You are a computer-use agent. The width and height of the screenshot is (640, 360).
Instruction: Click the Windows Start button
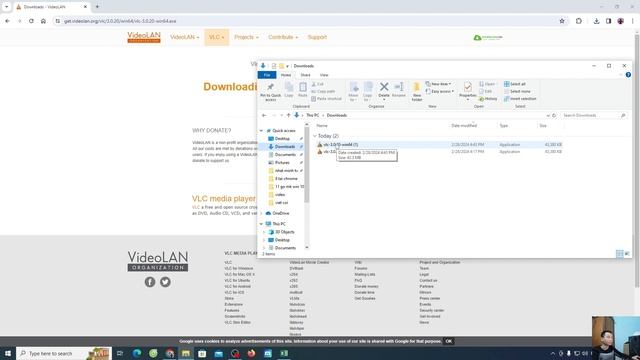pos(8,353)
